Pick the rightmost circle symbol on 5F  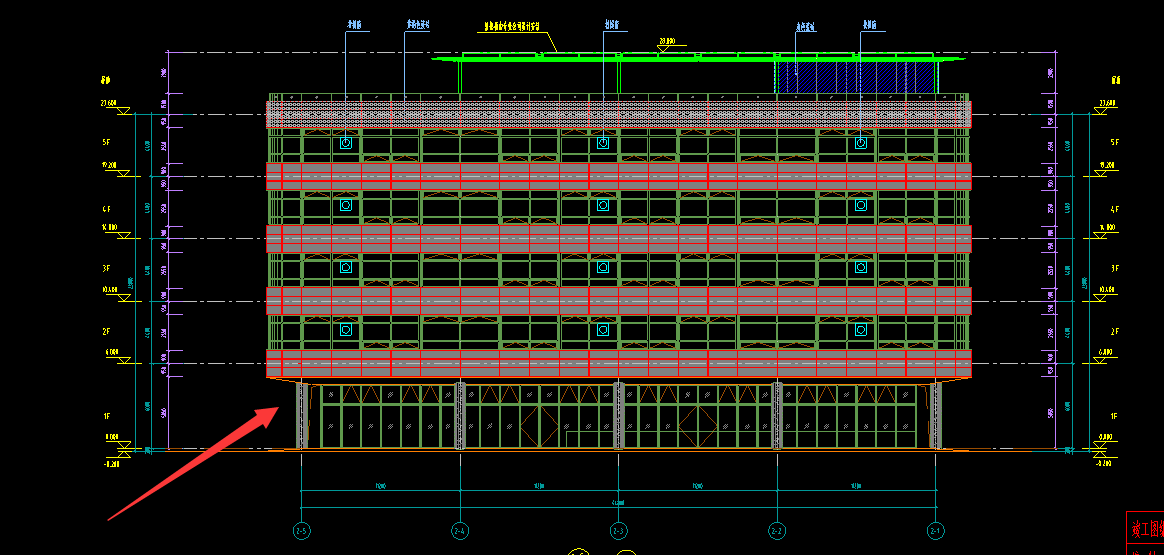coord(861,142)
